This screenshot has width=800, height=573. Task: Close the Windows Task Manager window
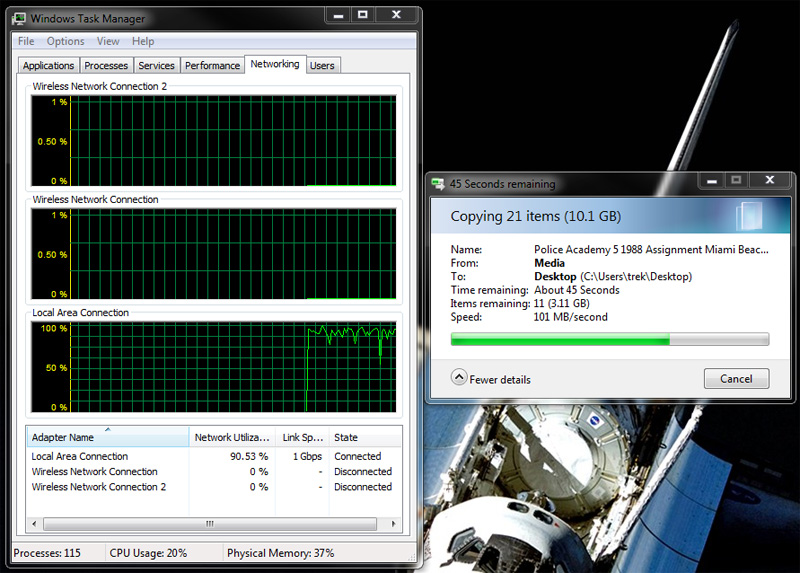coord(396,15)
